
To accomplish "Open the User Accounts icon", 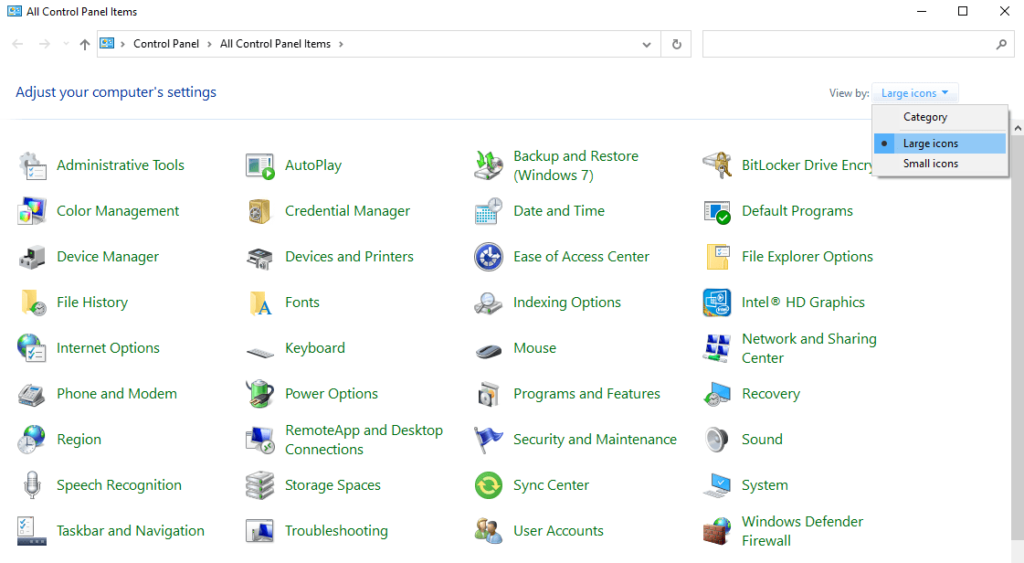I will point(488,531).
